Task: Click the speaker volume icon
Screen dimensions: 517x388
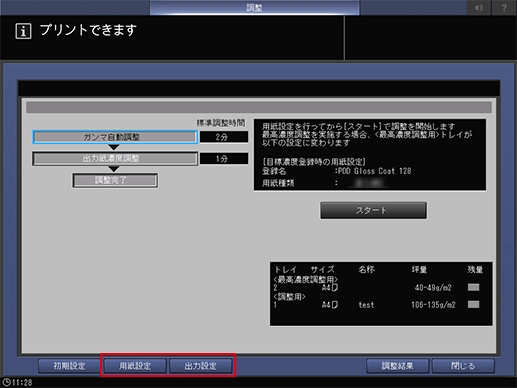Action: coord(479,8)
